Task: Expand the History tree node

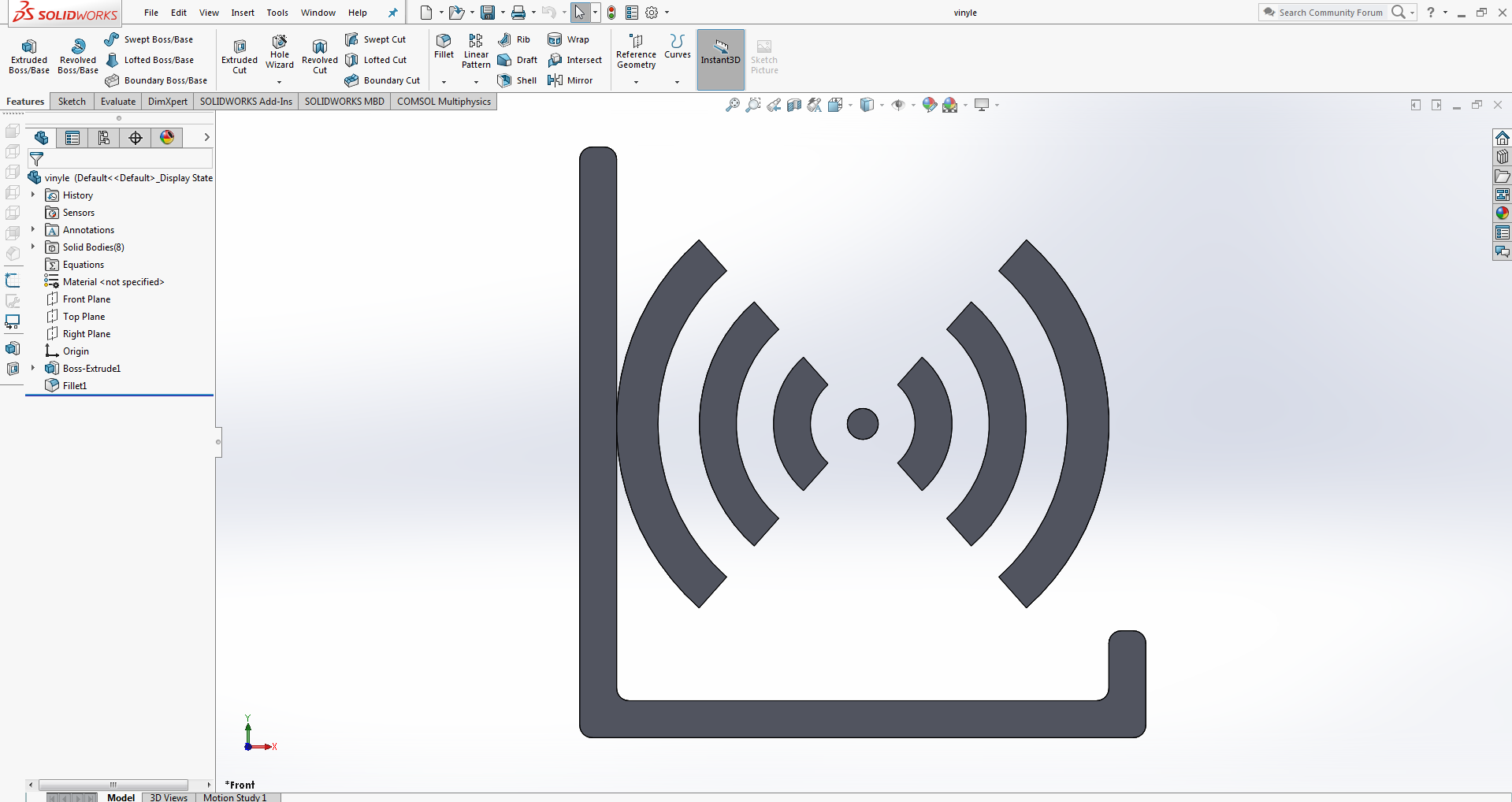Action: (33, 195)
